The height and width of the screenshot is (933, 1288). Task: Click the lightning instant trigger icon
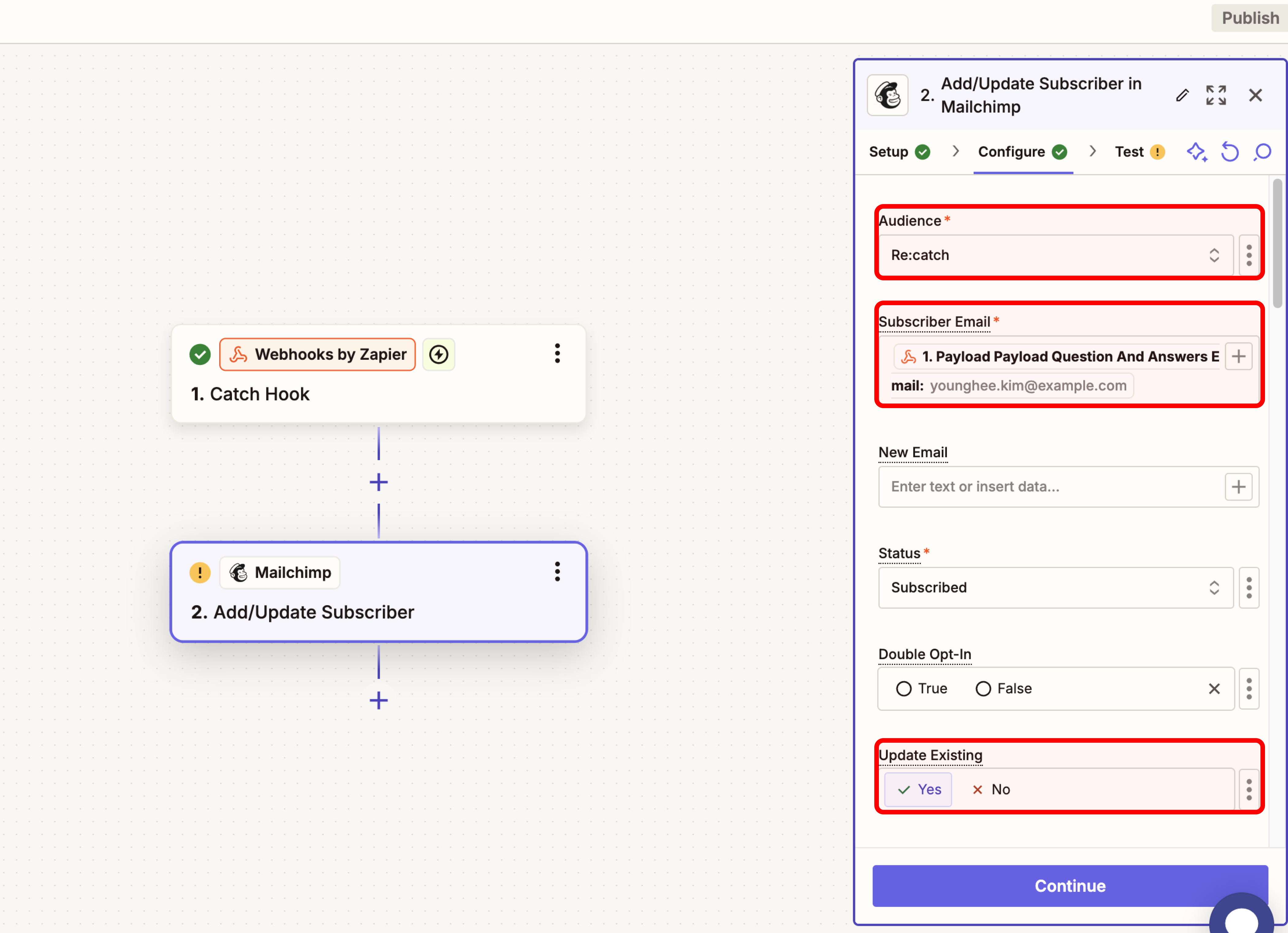[x=439, y=354]
